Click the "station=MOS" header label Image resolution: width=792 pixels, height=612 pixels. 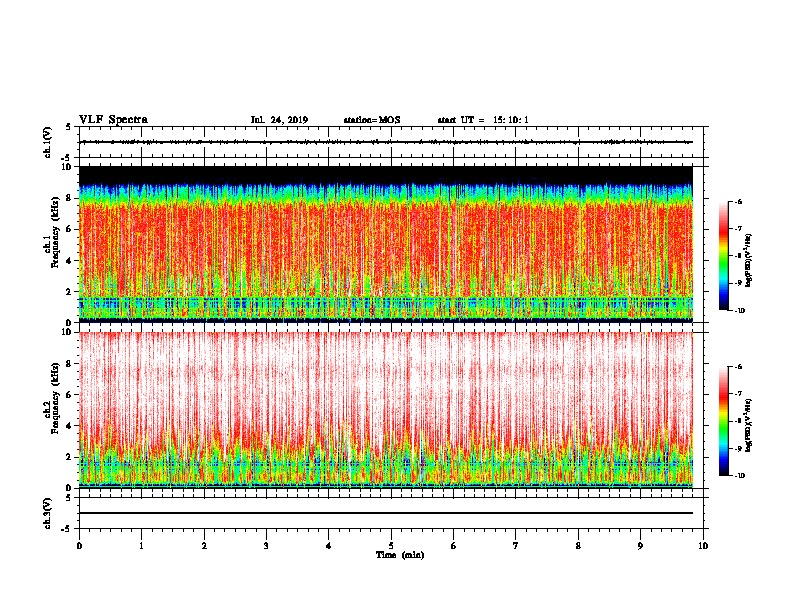pyautogui.click(x=372, y=120)
